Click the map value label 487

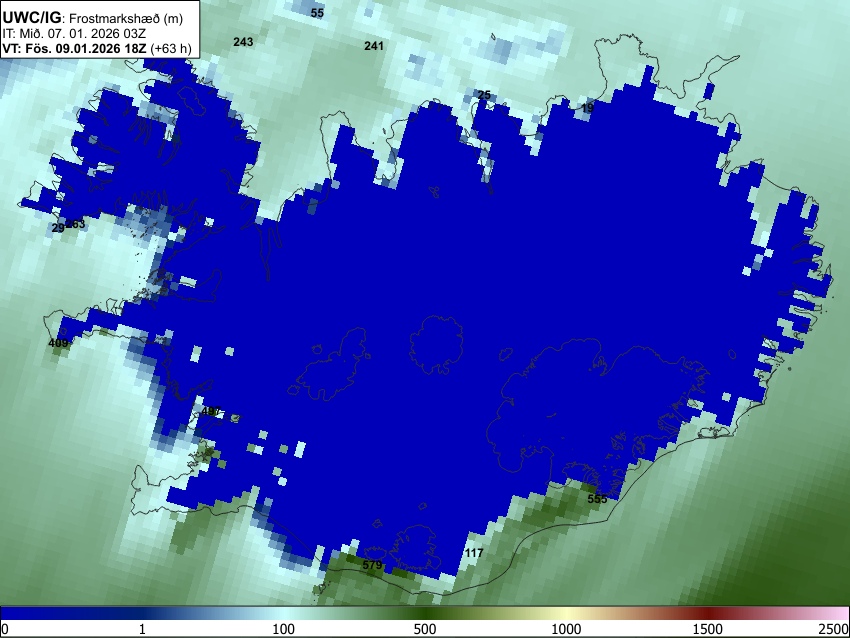211,411
